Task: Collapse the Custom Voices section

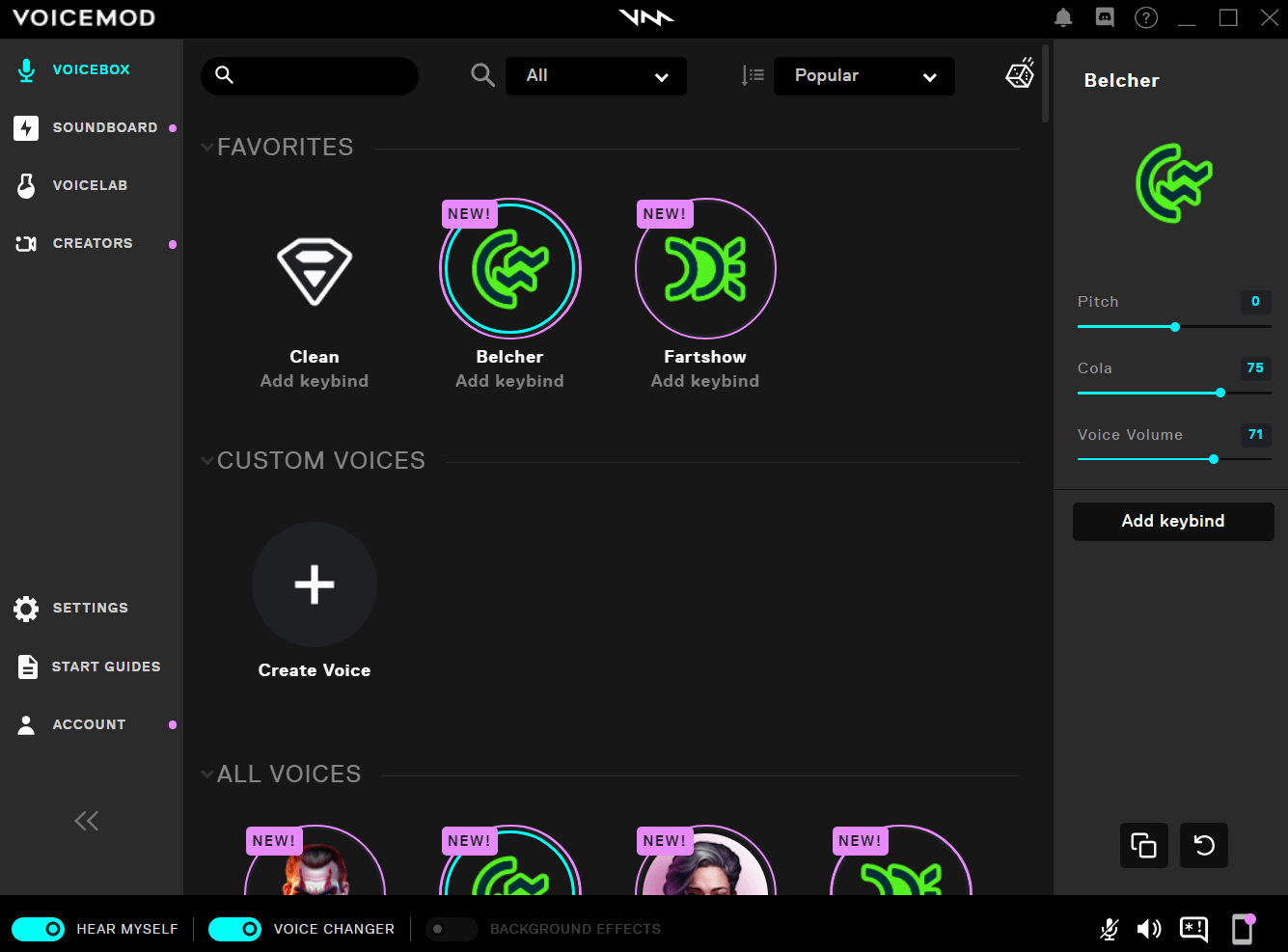Action: [x=206, y=461]
